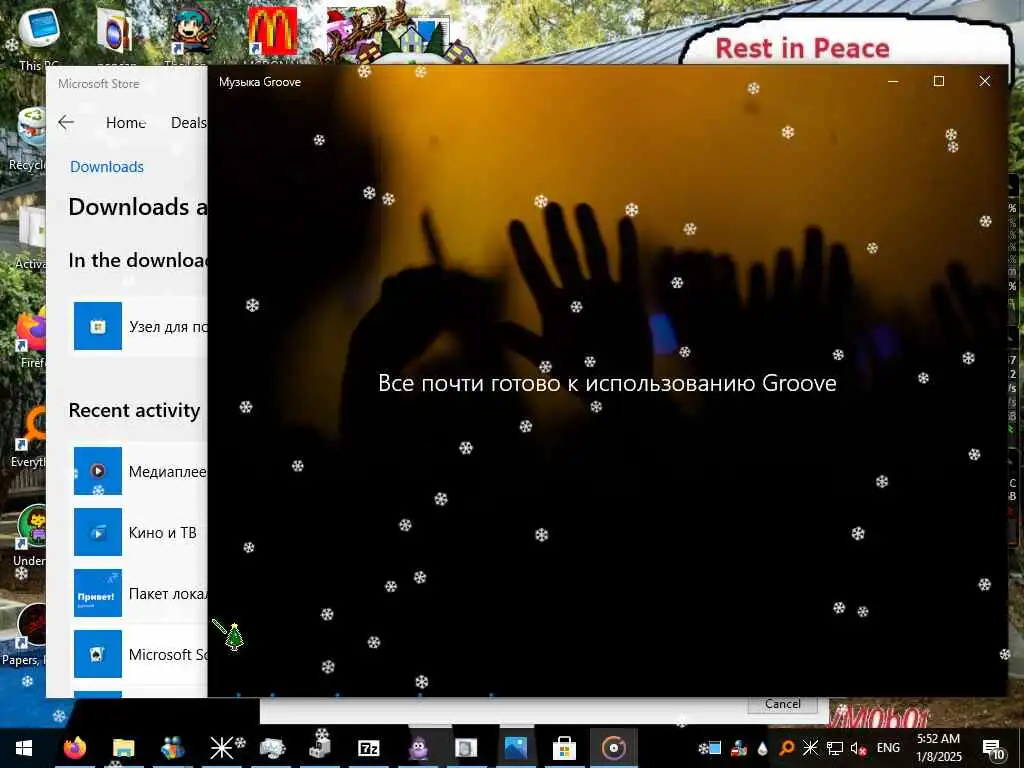Select the Медиаплеер entry text
The width and height of the screenshot is (1024, 768).
coord(168,472)
